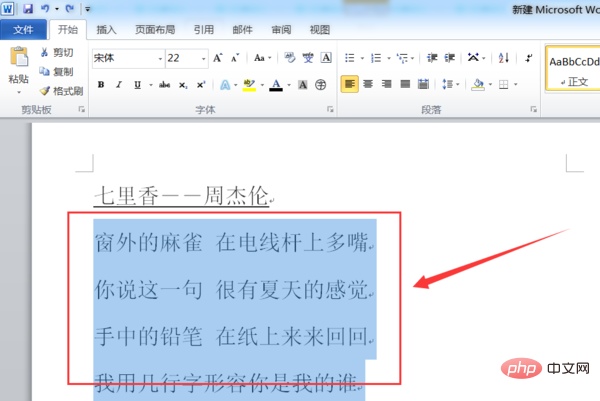
Task: Click the Save icon in quick access toolbar
Action: (25, 8)
